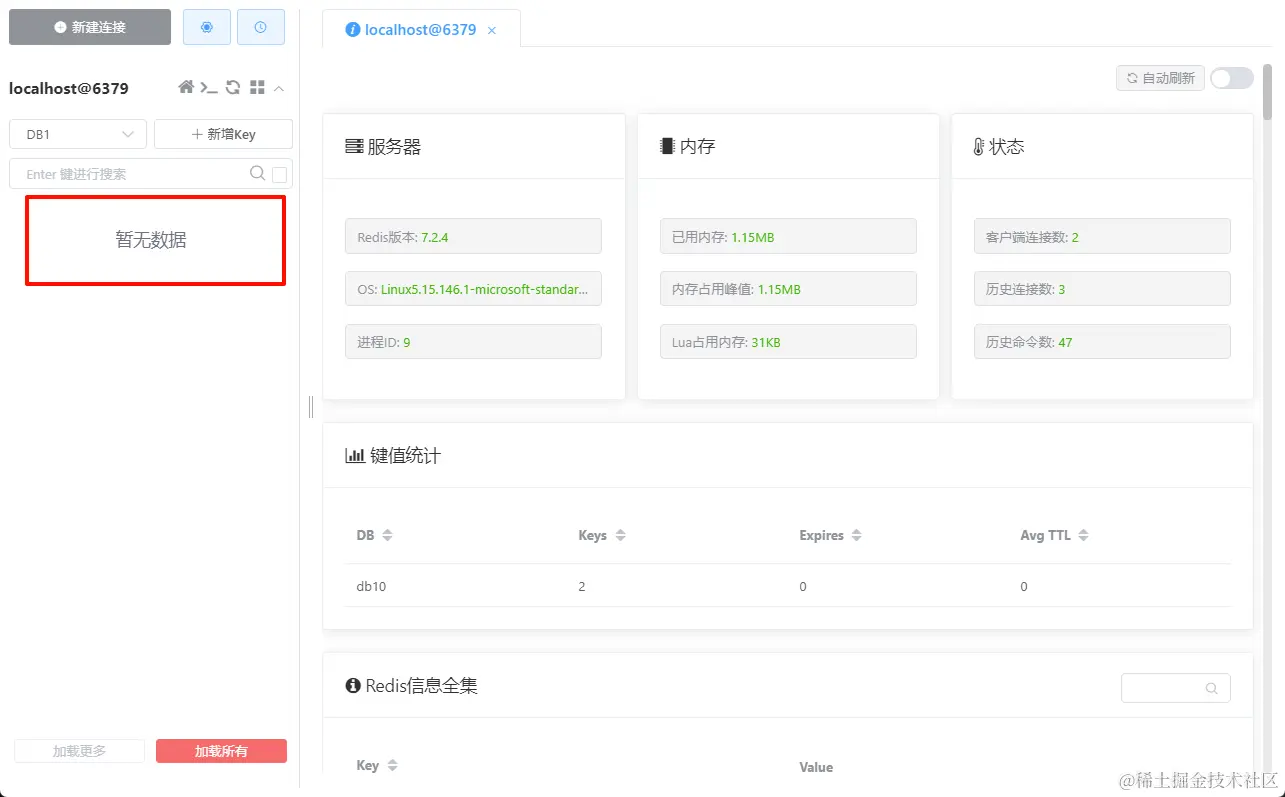Click the Redis版本: 7.2.4 field
This screenshot has height=797, width=1285.
tap(473, 237)
